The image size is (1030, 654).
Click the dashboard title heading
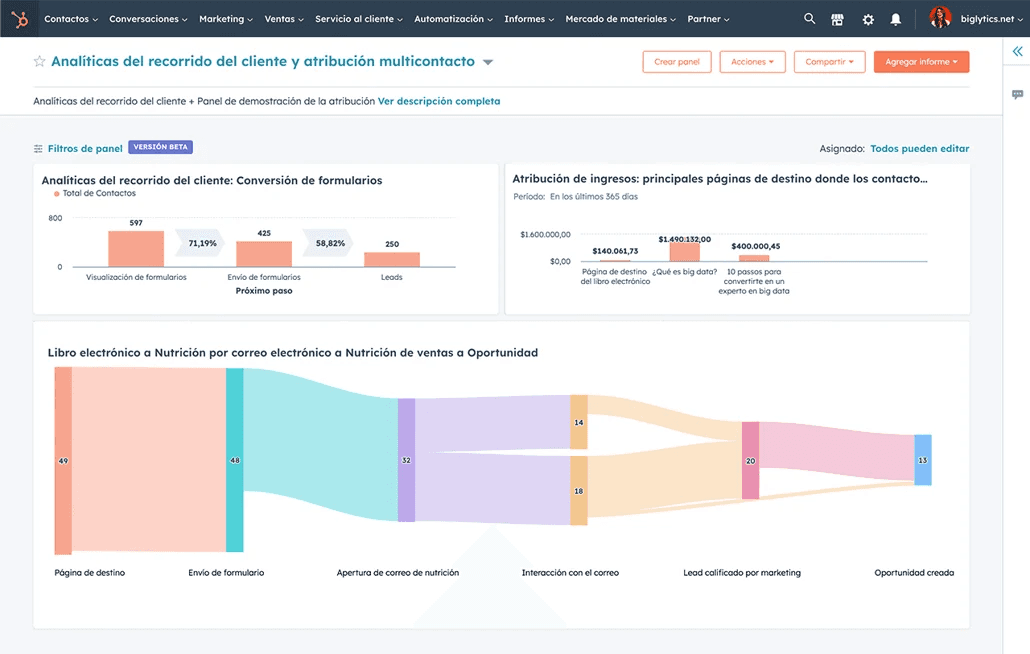tap(263, 62)
